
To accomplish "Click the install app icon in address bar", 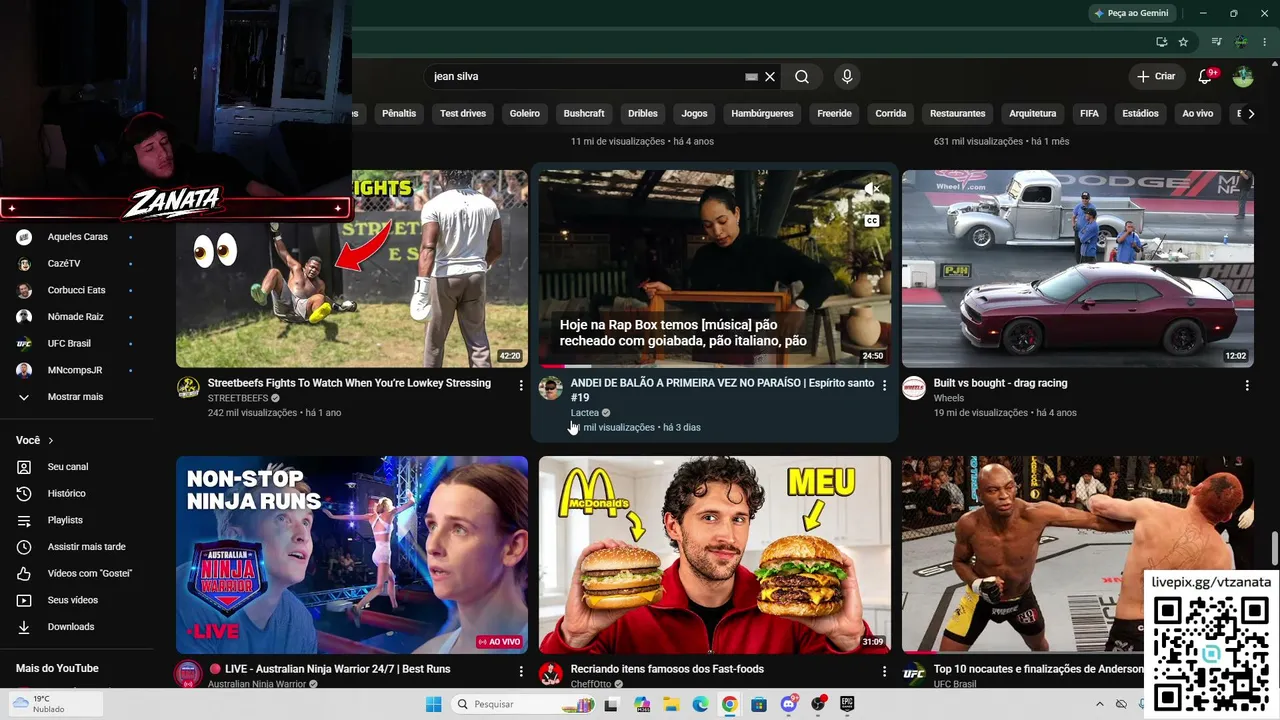I will [x=1161, y=42].
